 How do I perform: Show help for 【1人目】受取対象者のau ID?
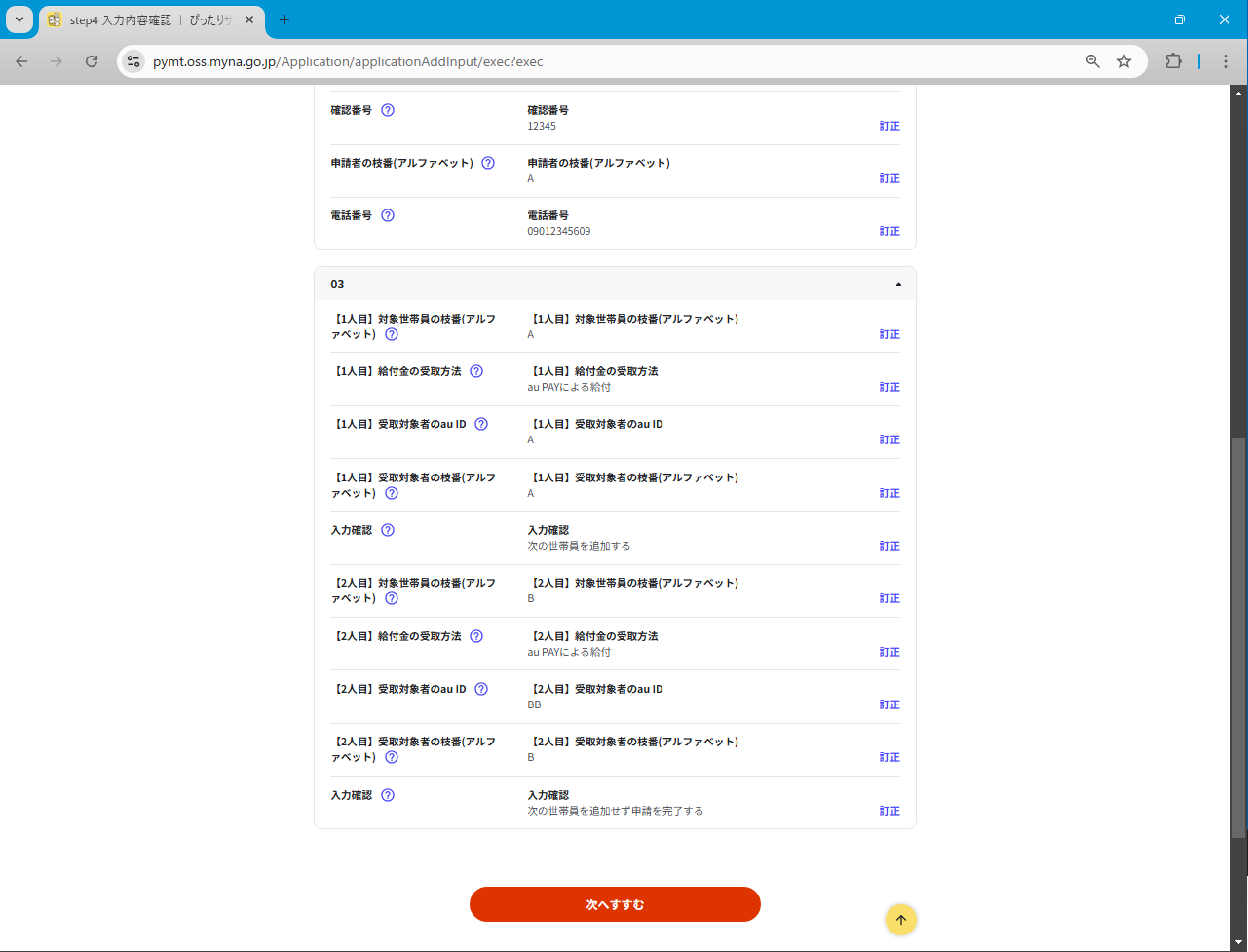pyautogui.click(x=481, y=424)
